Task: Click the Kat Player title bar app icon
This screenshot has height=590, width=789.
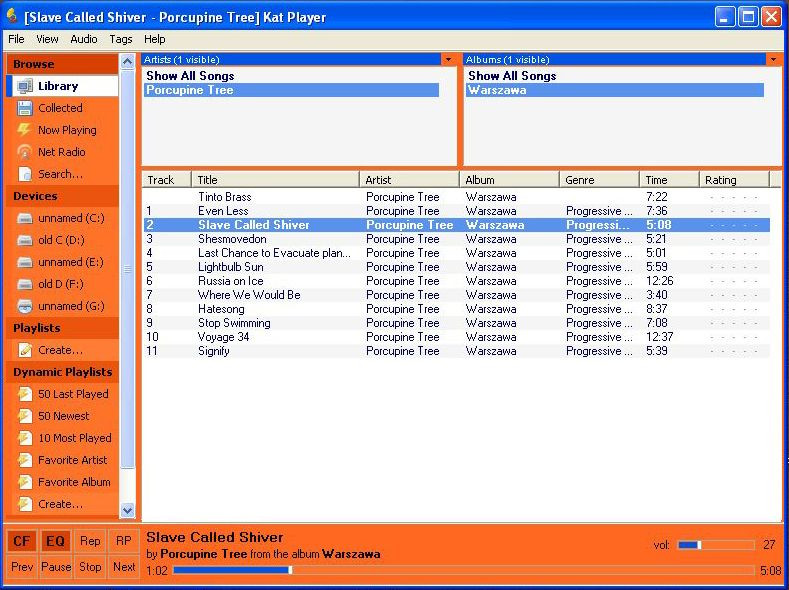Action: click(12, 17)
